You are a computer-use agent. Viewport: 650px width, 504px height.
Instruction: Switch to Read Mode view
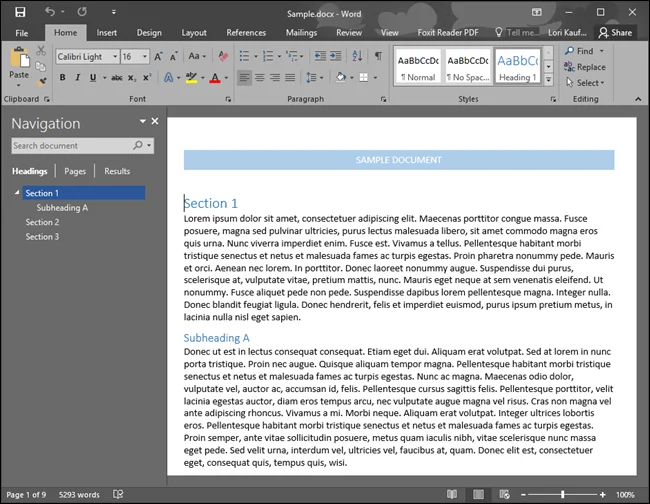[x=452, y=494]
